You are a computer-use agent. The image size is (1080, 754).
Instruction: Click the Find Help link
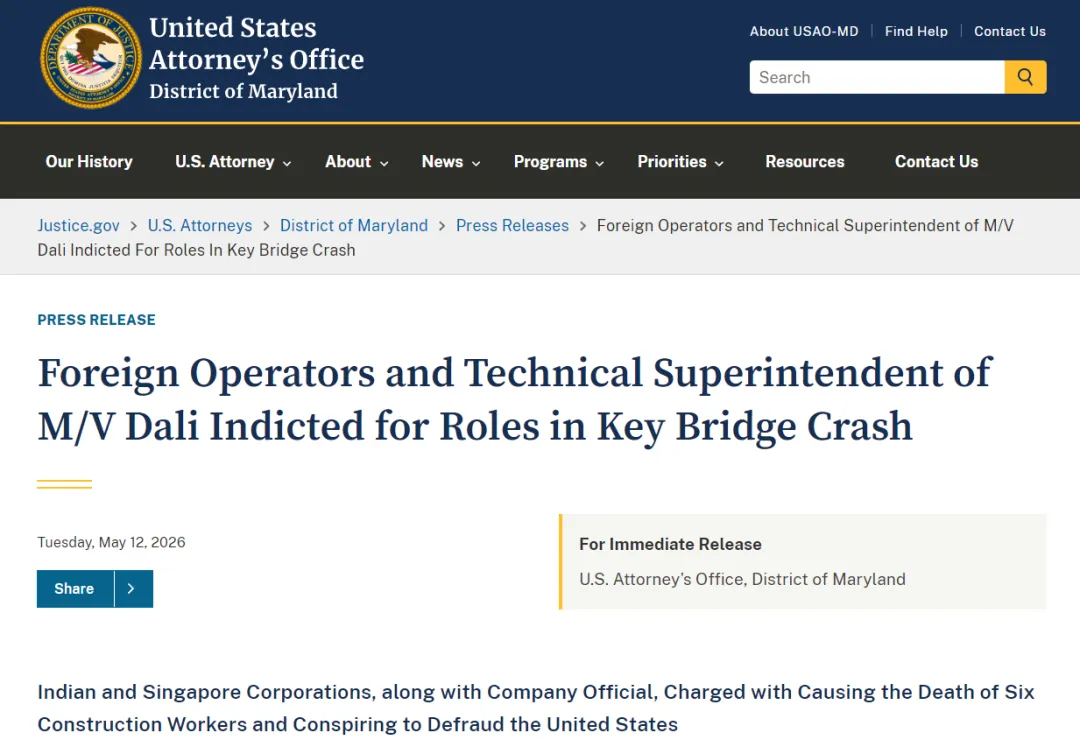916,32
